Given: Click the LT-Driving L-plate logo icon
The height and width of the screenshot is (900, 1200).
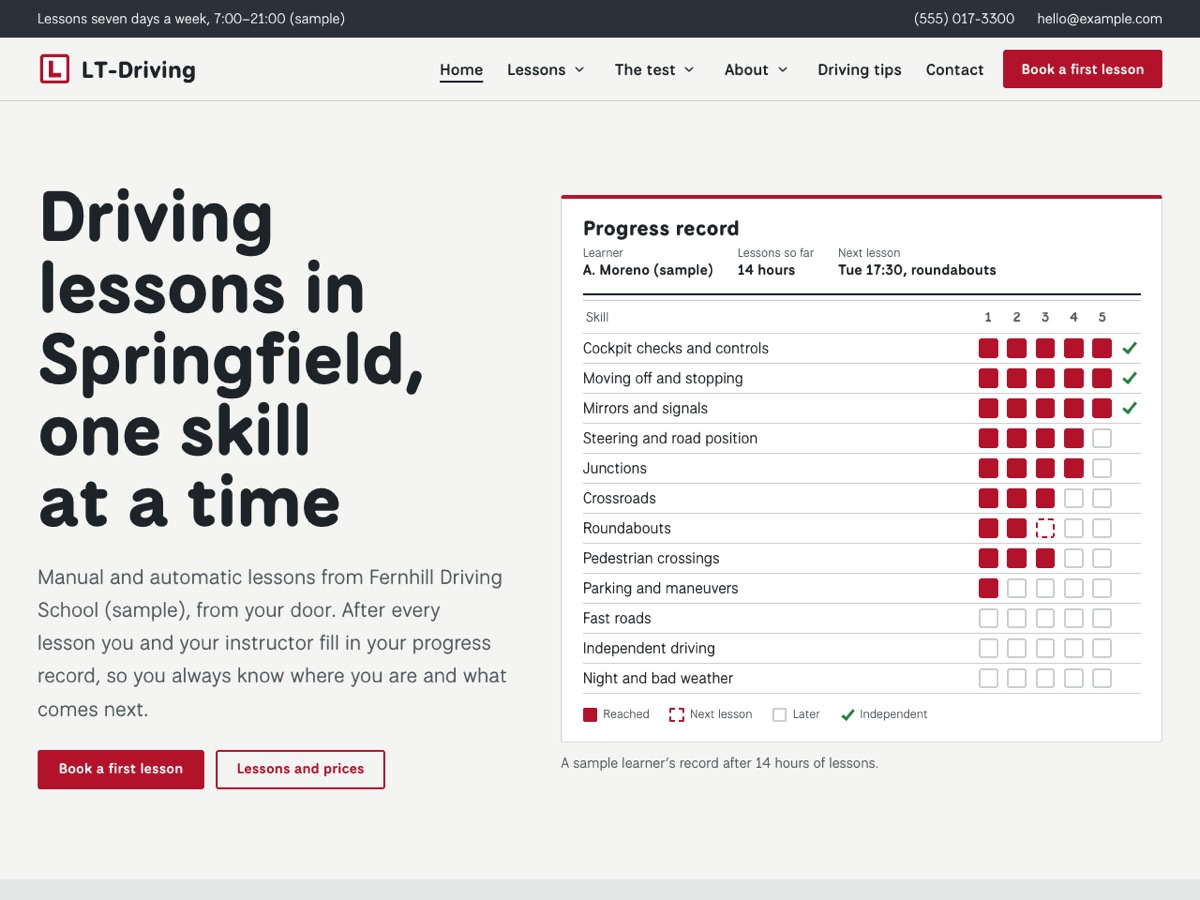Looking at the screenshot, I should pos(54,69).
